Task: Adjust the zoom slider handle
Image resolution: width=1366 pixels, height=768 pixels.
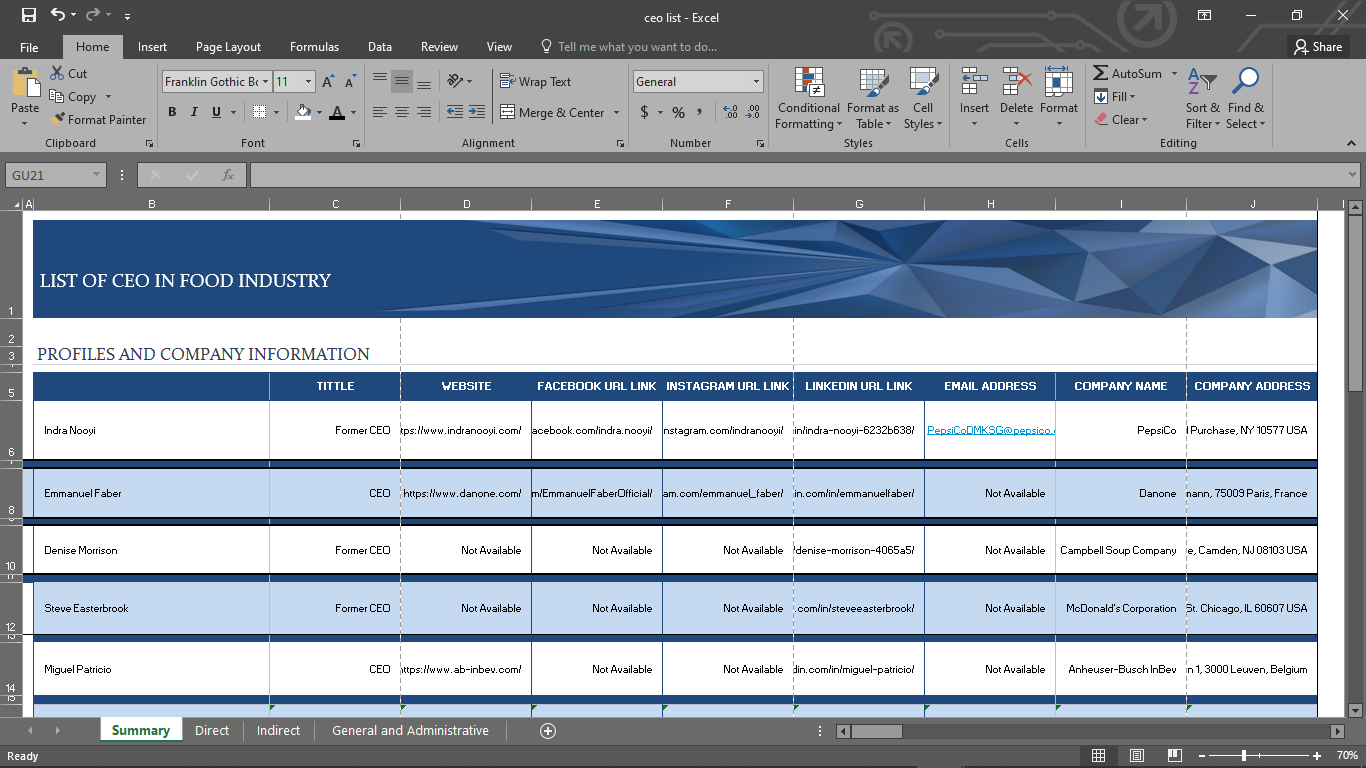Action: (1243, 755)
